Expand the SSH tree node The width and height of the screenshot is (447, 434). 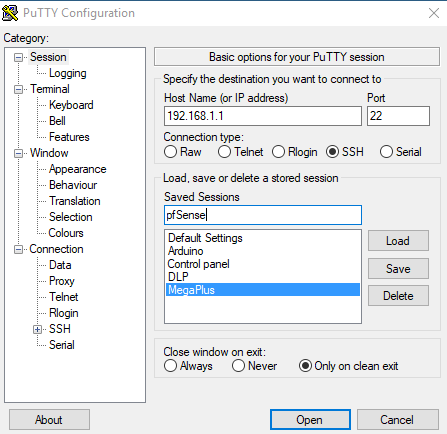(x=37, y=330)
